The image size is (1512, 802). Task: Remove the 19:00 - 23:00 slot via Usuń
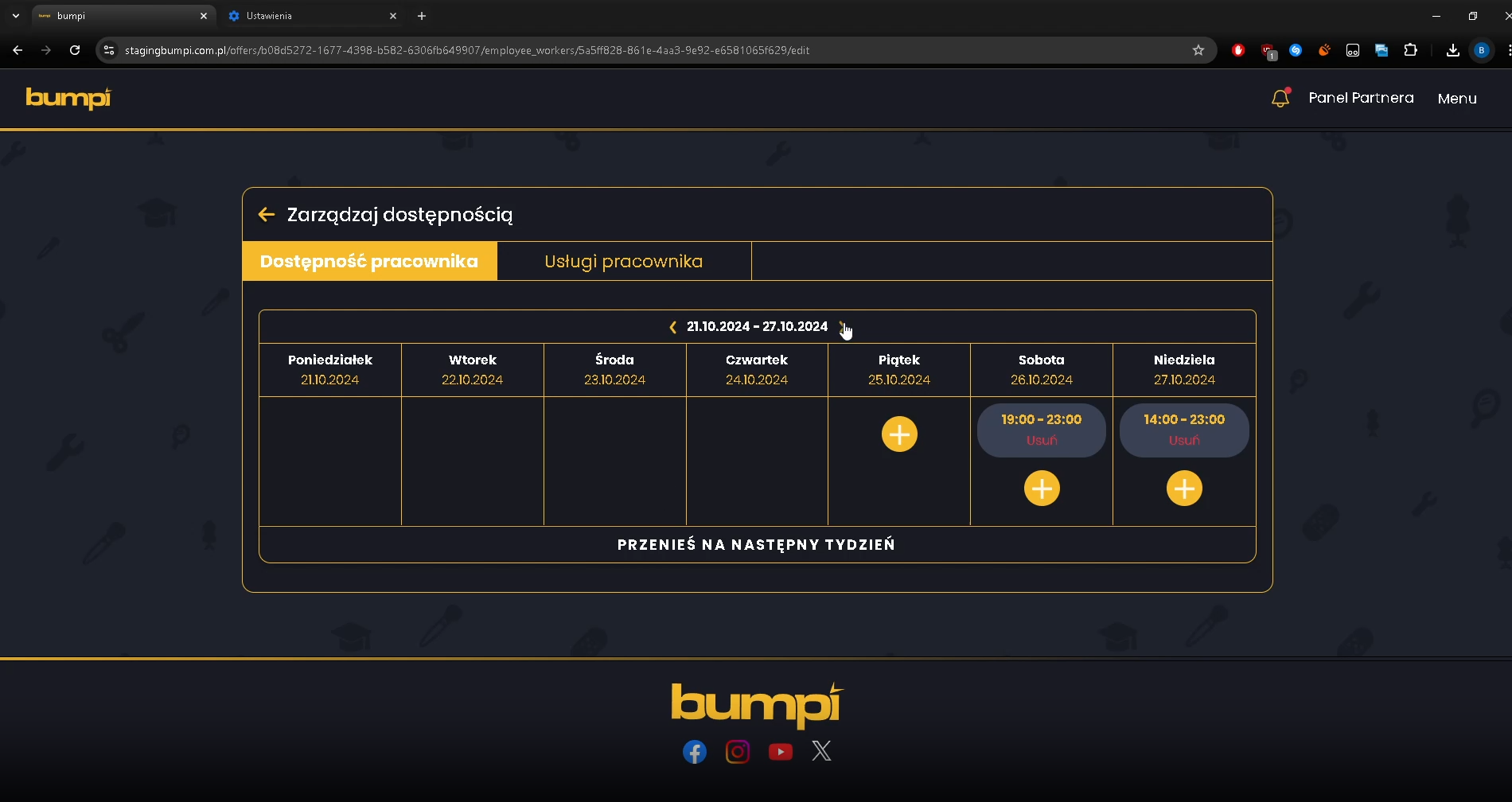pyautogui.click(x=1042, y=440)
